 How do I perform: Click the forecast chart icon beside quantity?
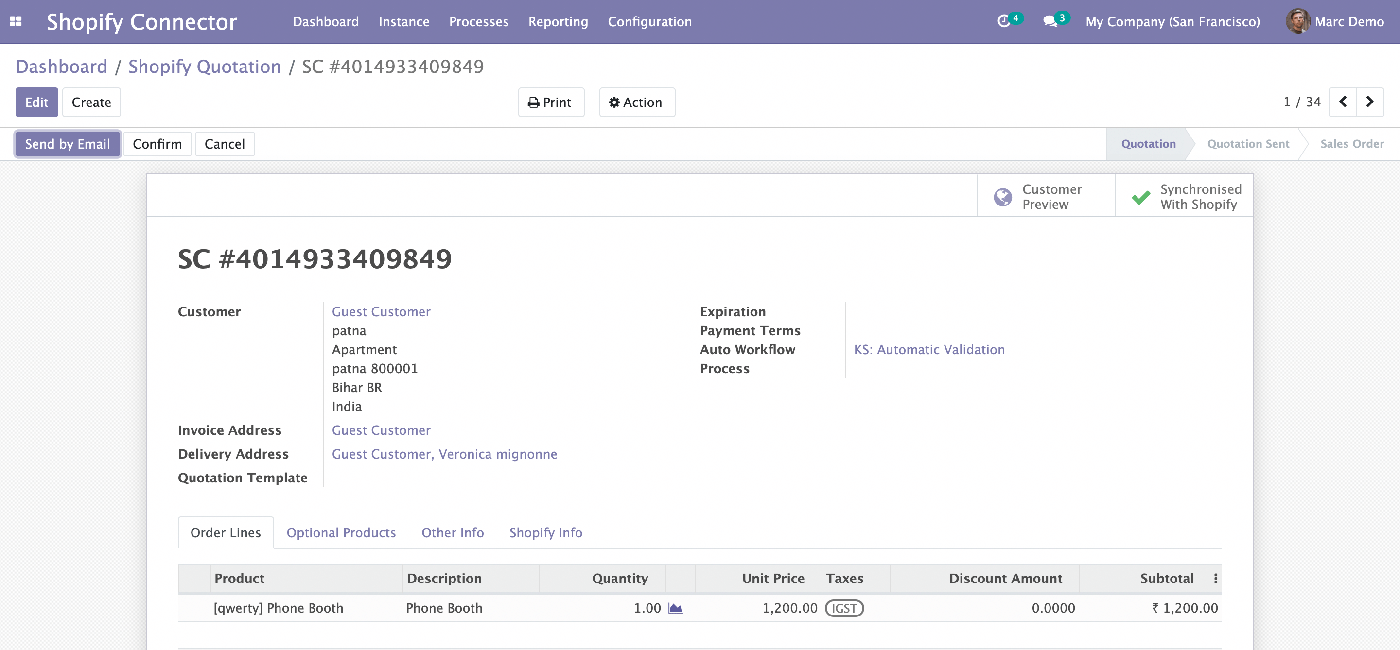click(x=675, y=608)
